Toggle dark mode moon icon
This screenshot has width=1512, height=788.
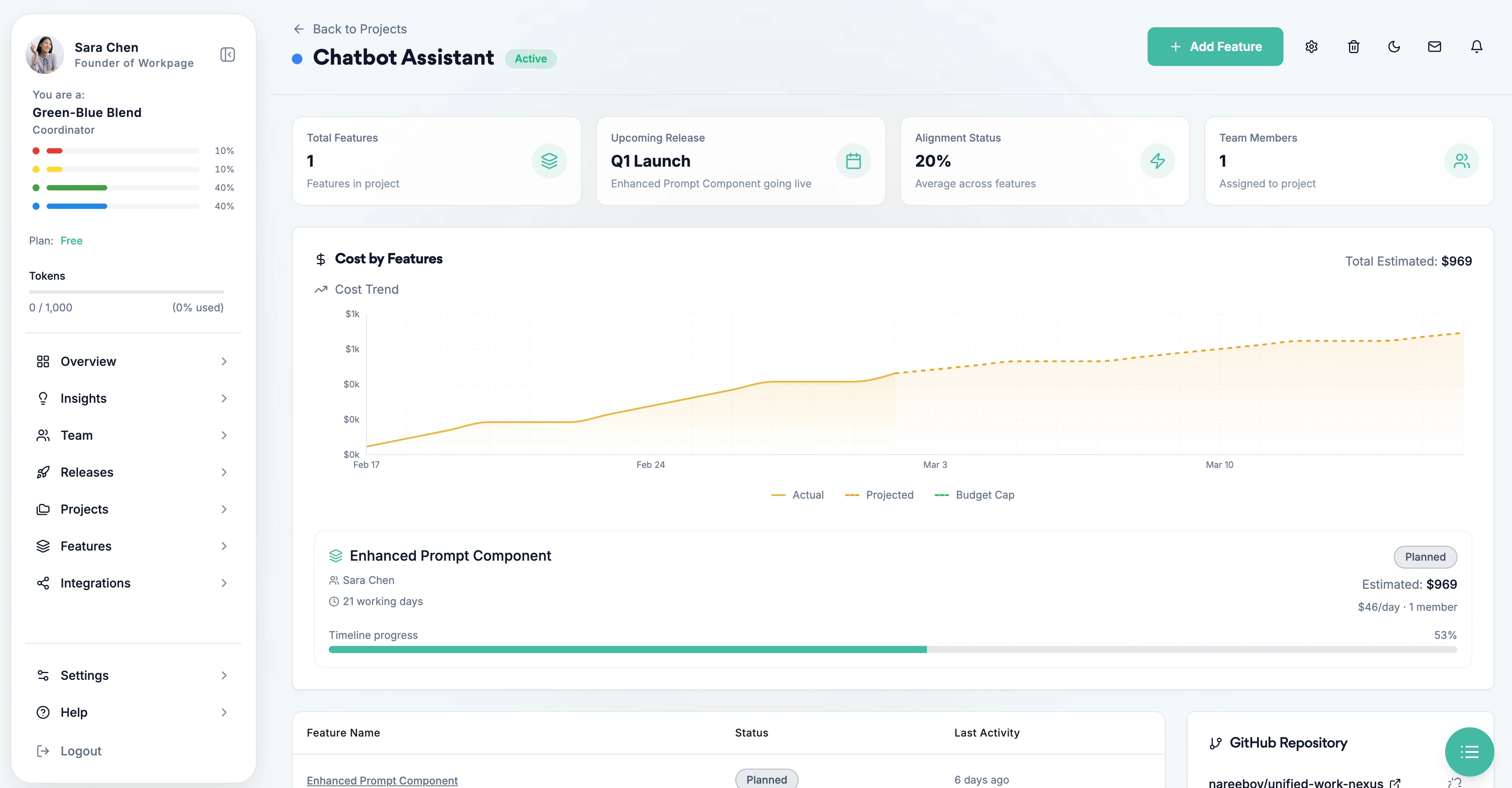click(1394, 46)
